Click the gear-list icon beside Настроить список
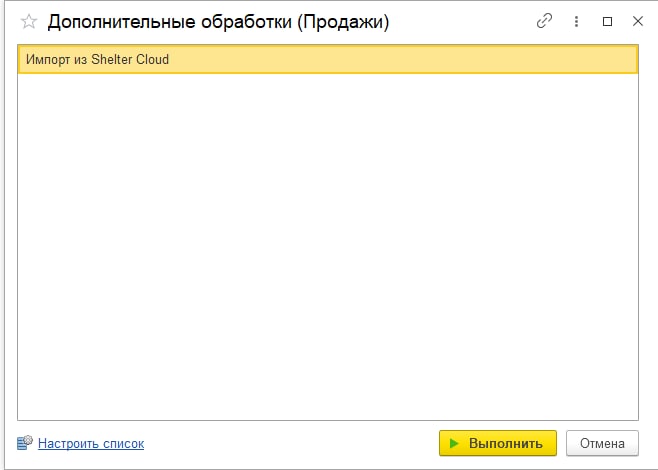This screenshot has height=470, width=658. pyautogui.click(x=25, y=443)
